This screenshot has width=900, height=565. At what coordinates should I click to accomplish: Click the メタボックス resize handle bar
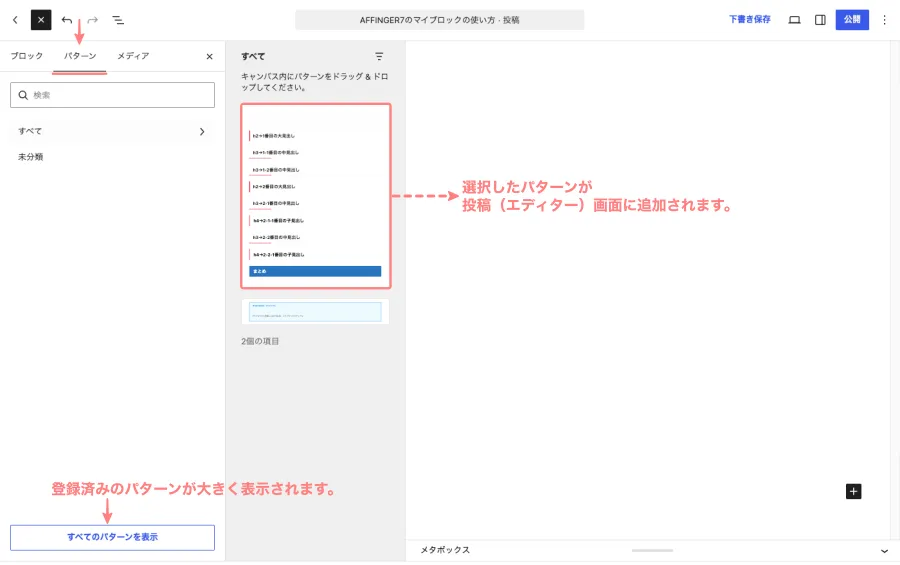click(653, 550)
